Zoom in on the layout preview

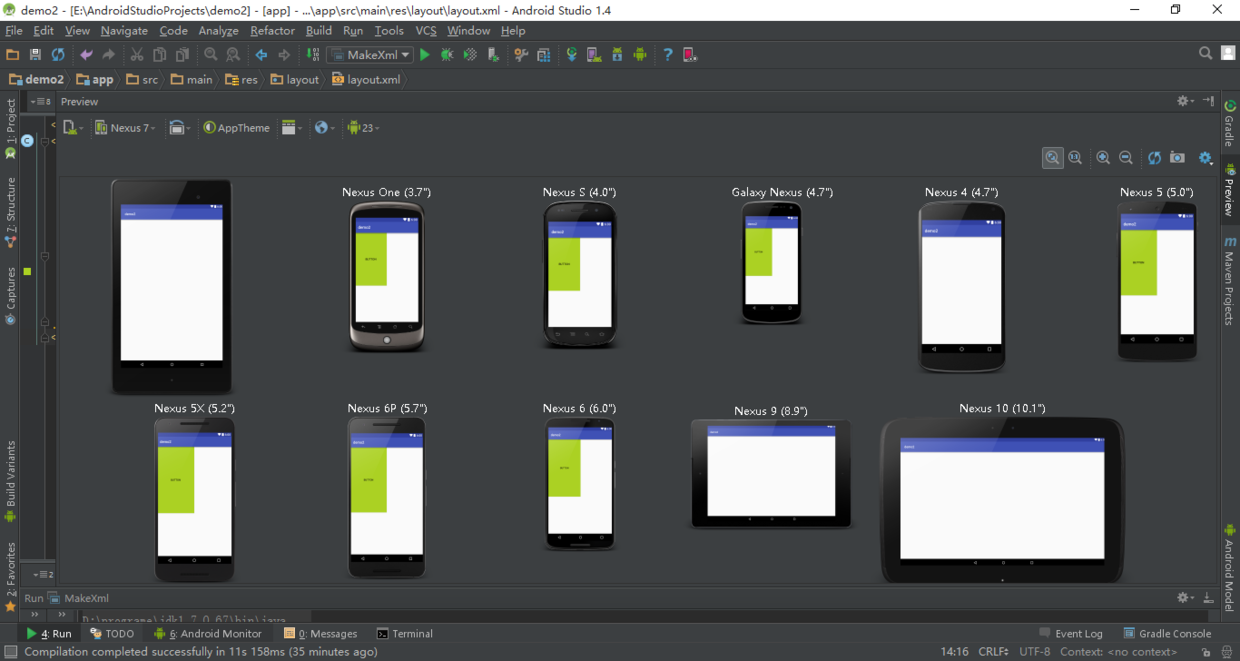tap(1103, 158)
